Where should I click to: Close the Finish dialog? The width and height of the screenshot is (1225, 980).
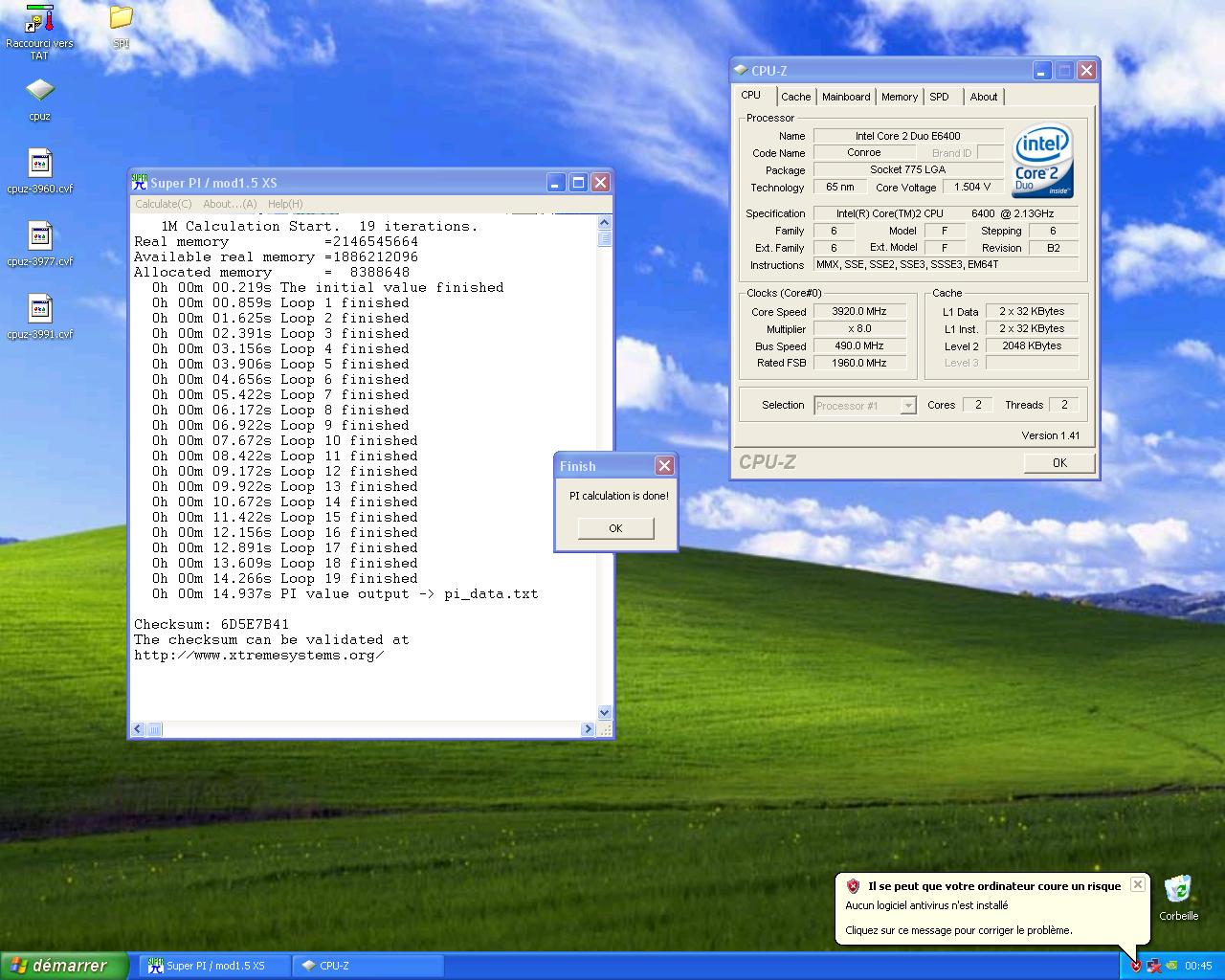[664, 465]
